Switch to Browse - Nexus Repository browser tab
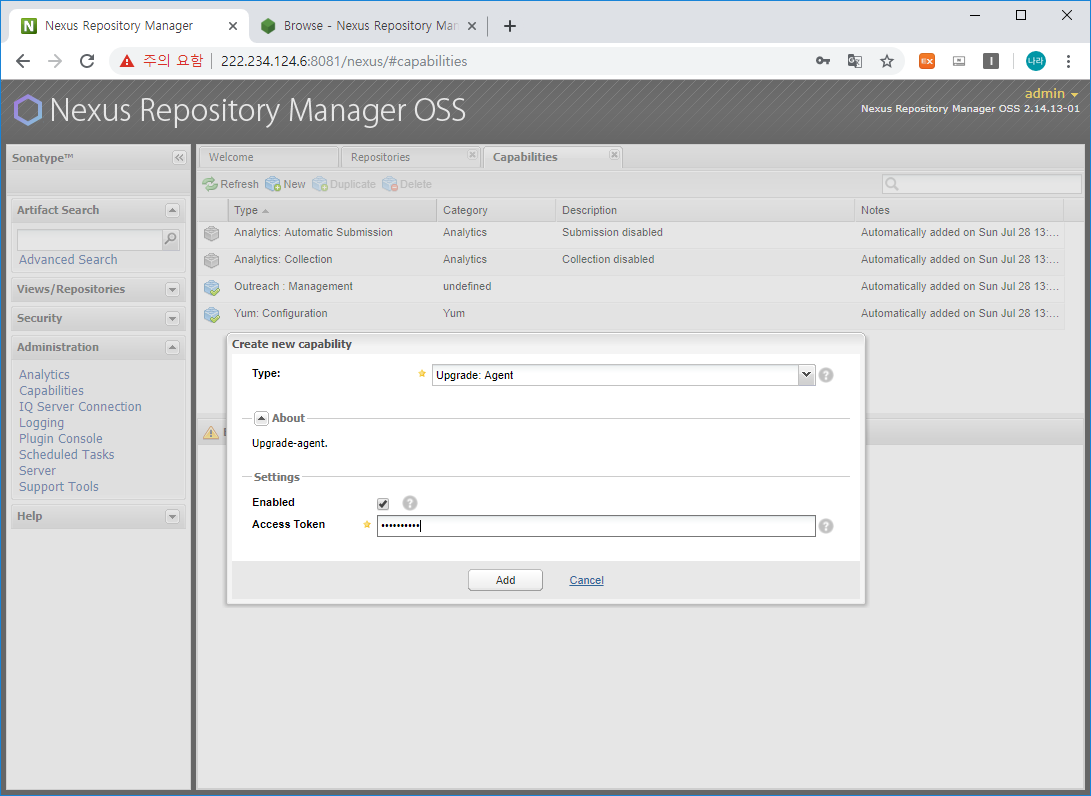This screenshot has width=1091, height=796. point(369,26)
